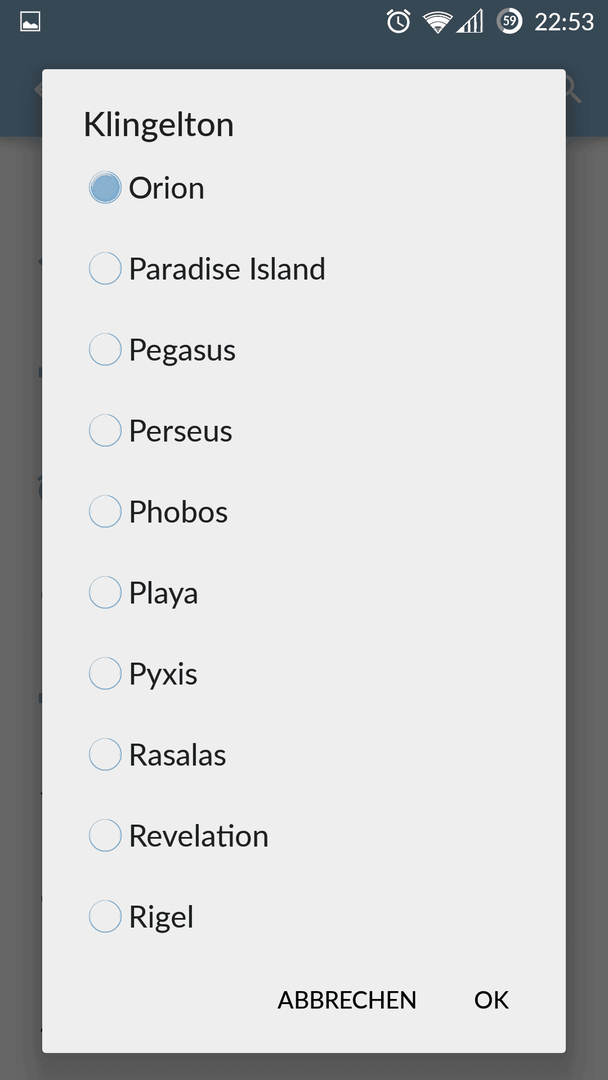Tap the ABBRECHEN button to cancel

tap(347, 1000)
